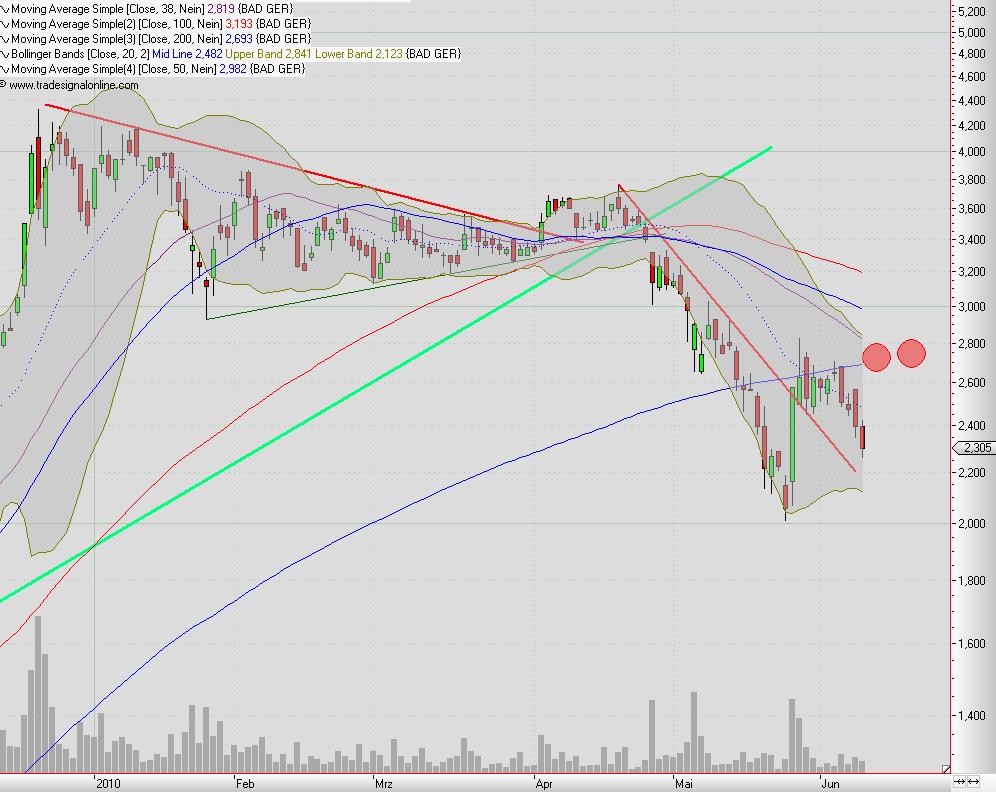Click the Jun label on the time axis

pos(830,784)
